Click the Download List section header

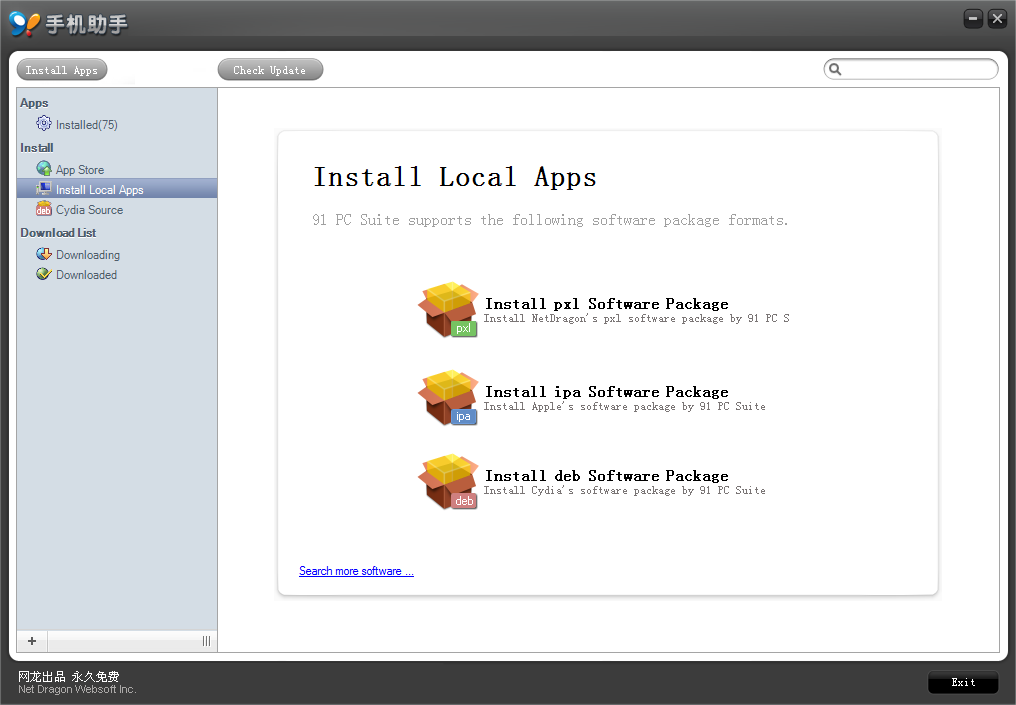[58, 233]
